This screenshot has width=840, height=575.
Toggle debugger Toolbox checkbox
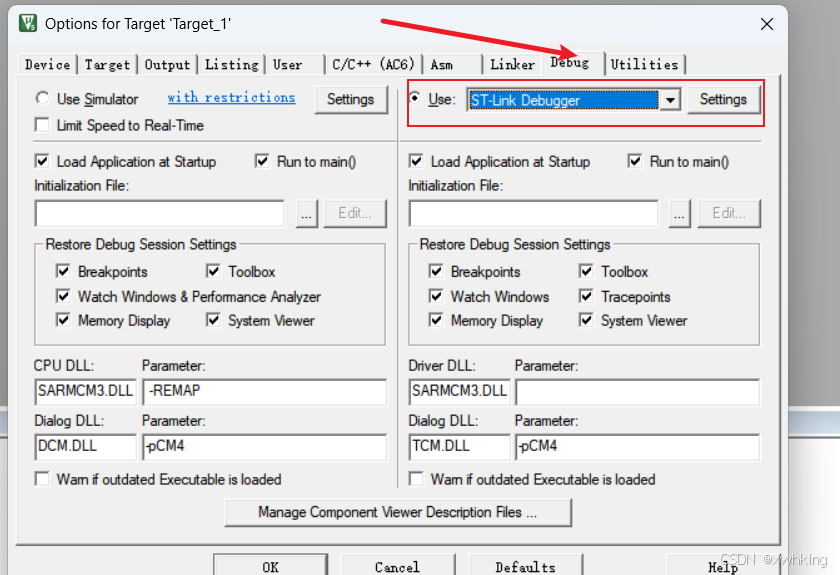(x=586, y=271)
